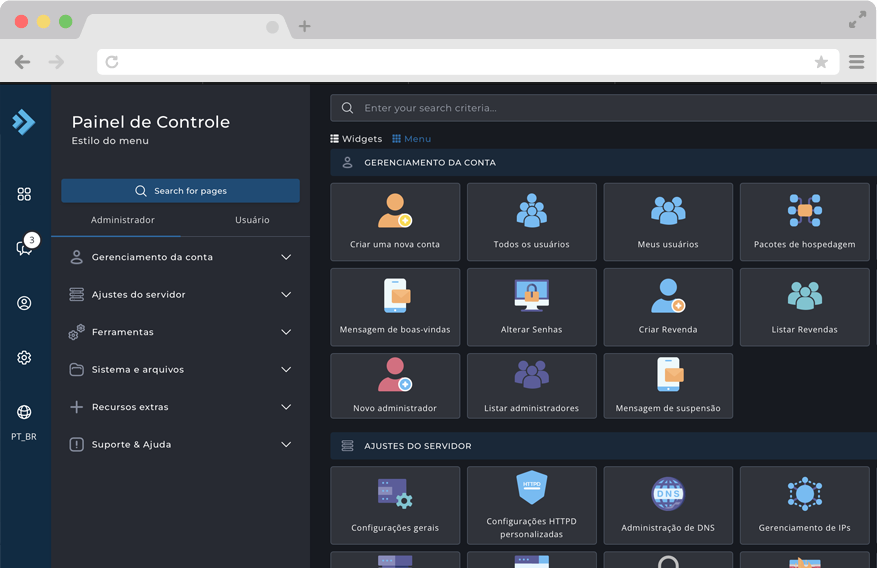Viewport: 877px width, 568px height.
Task: Open Configurações gerais tile
Action: click(395, 505)
